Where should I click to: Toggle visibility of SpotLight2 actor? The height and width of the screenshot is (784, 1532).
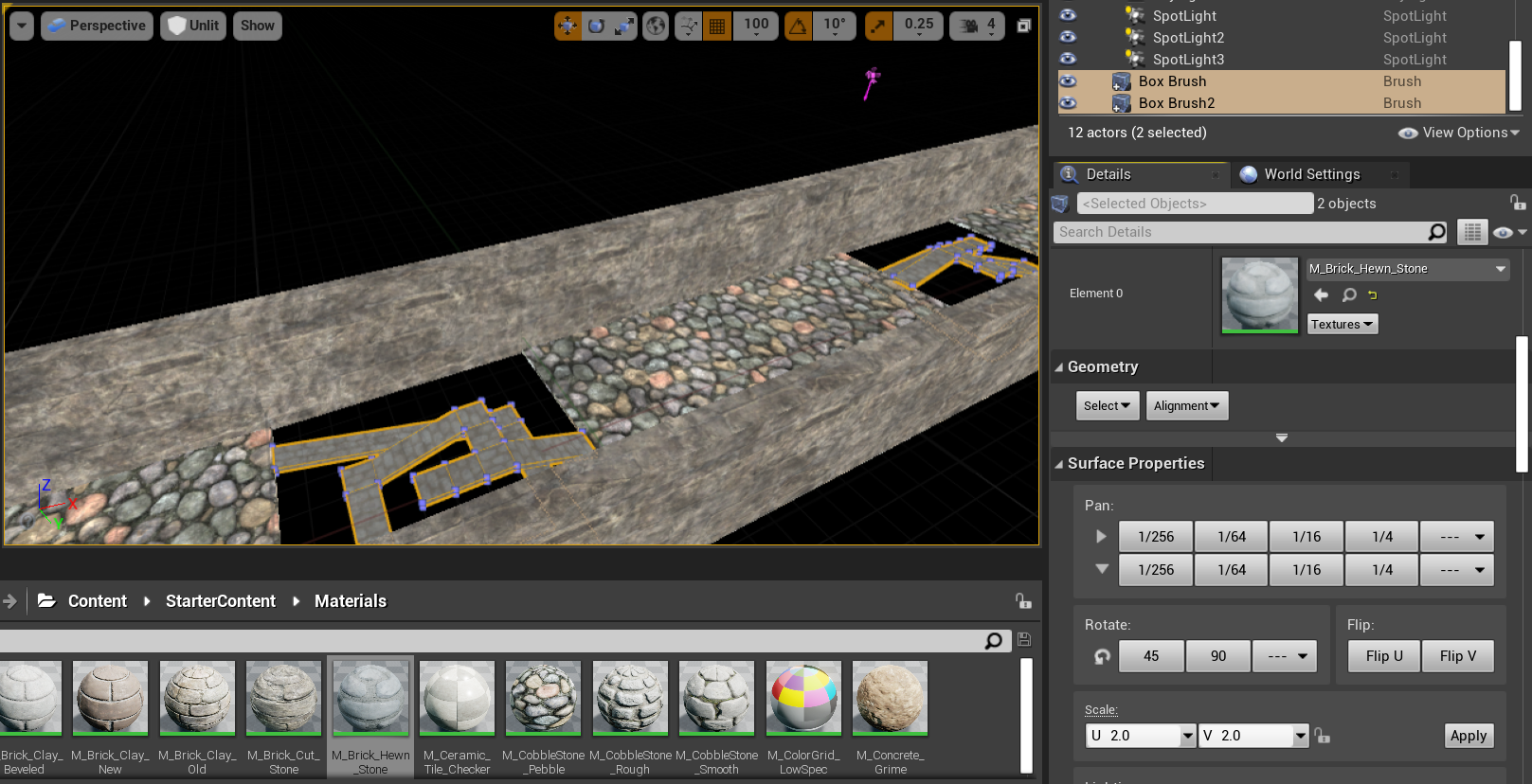click(1068, 37)
